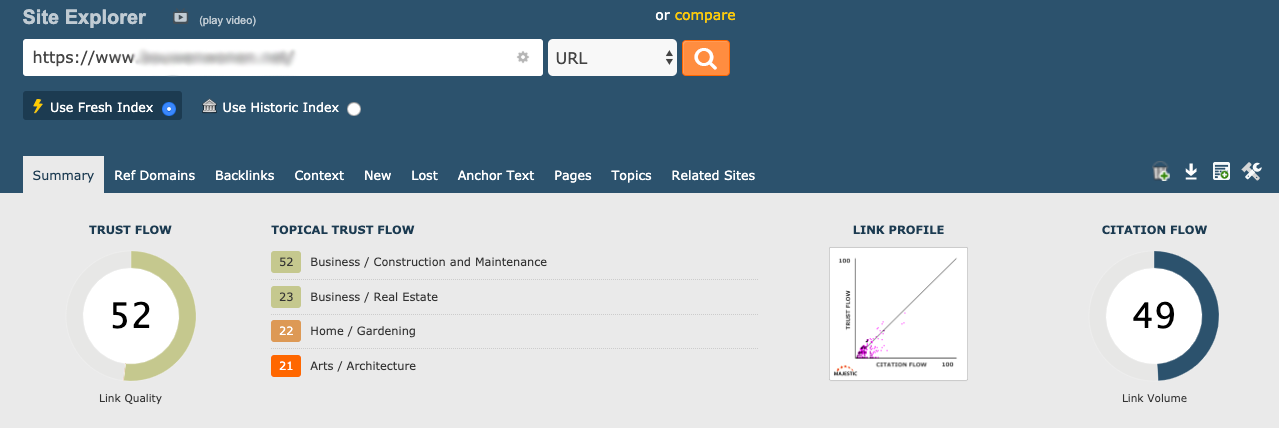Screen dimensions: 1279x438
Task: Click the Use Fresh Index label
Action: click(102, 107)
